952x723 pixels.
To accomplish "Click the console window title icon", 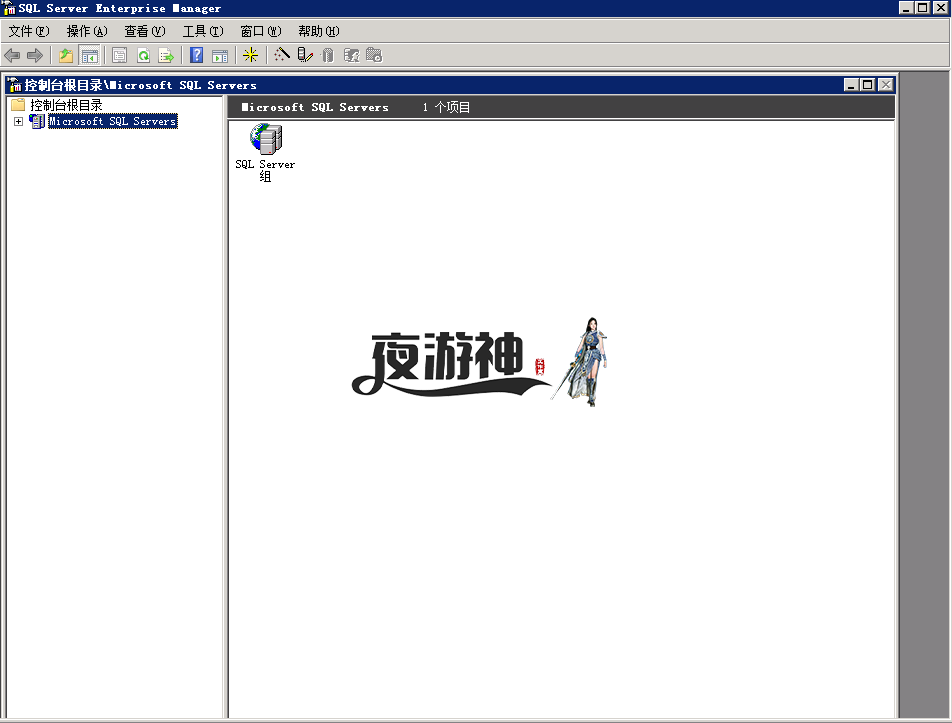I will point(15,84).
